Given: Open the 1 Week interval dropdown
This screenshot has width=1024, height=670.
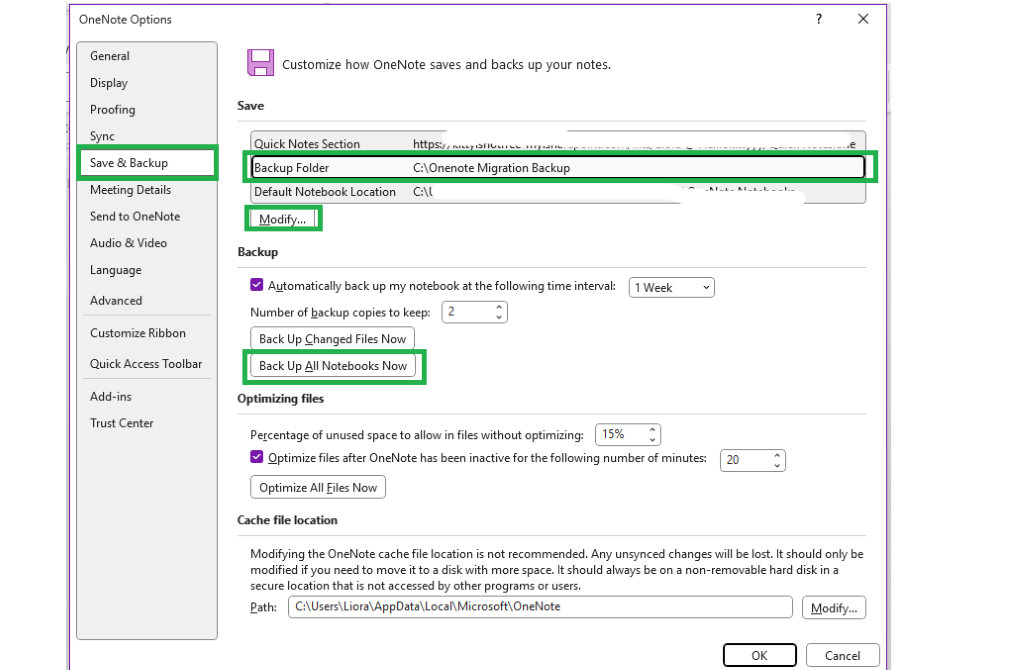Looking at the screenshot, I should pyautogui.click(x=671, y=288).
